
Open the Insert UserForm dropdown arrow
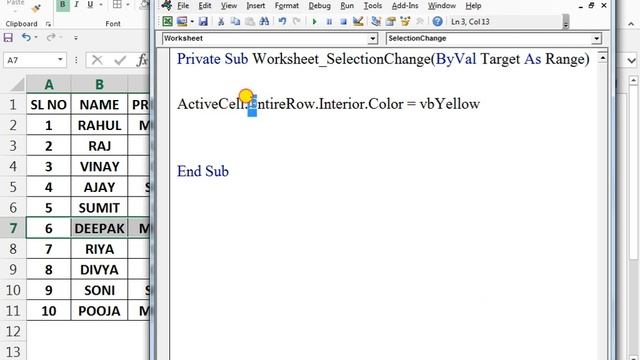[x=192, y=22]
